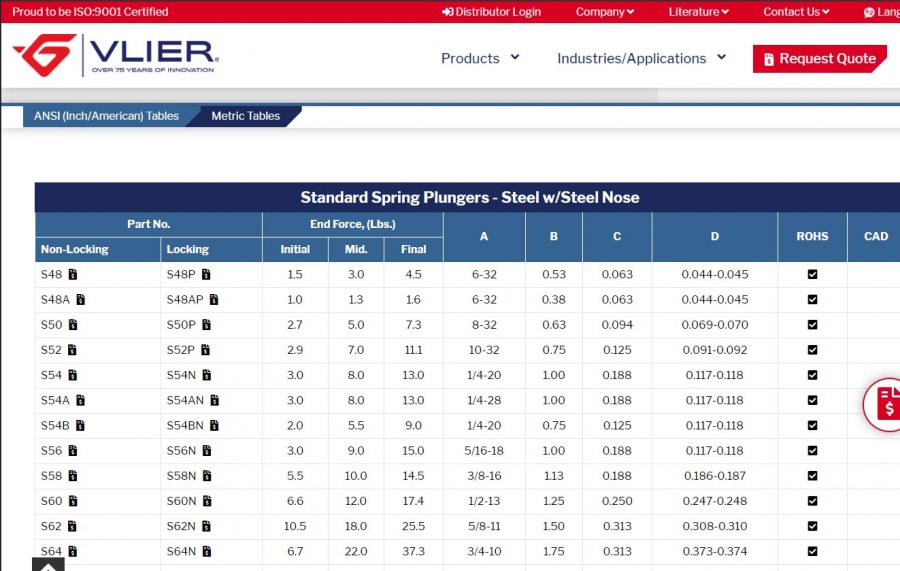Image resolution: width=900 pixels, height=571 pixels.
Task: Click the document icon next to S54A
Action: [80, 401]
